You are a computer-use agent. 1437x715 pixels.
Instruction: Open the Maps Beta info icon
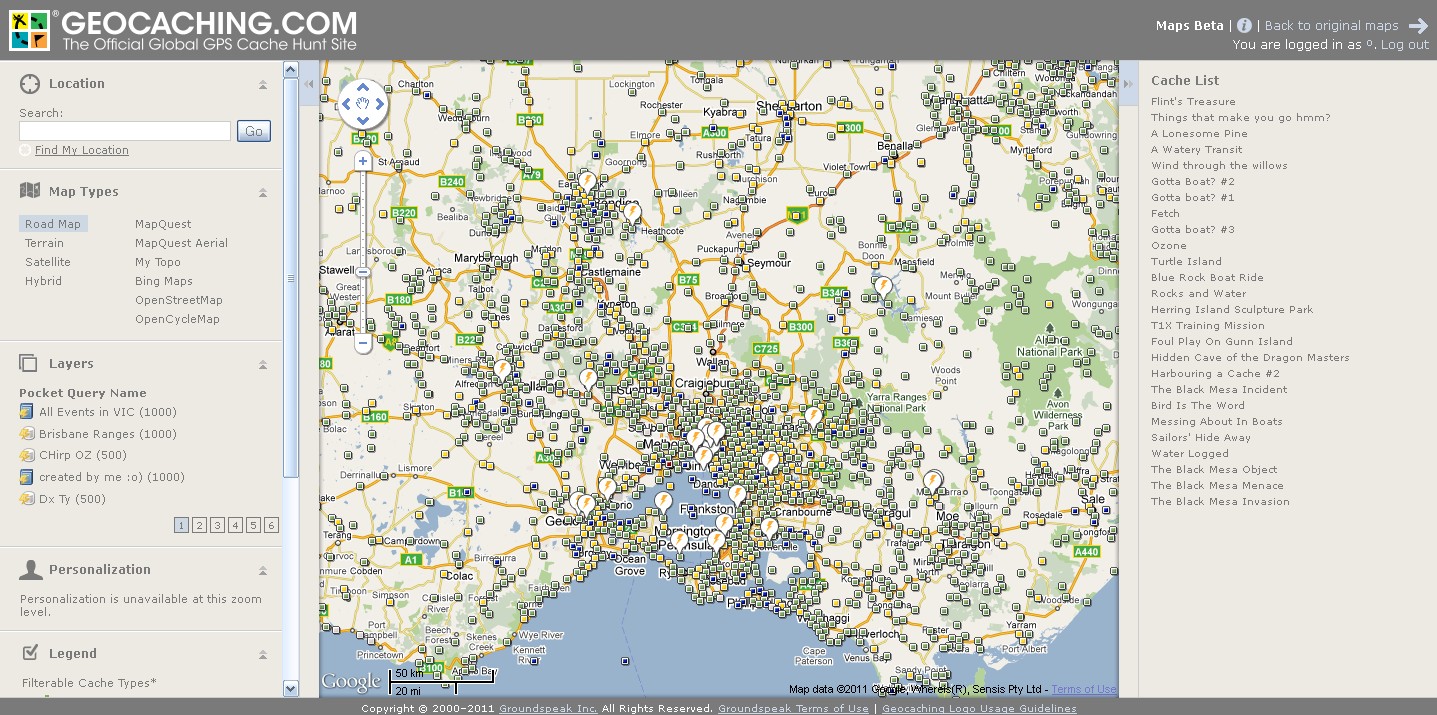(1244, 26)
